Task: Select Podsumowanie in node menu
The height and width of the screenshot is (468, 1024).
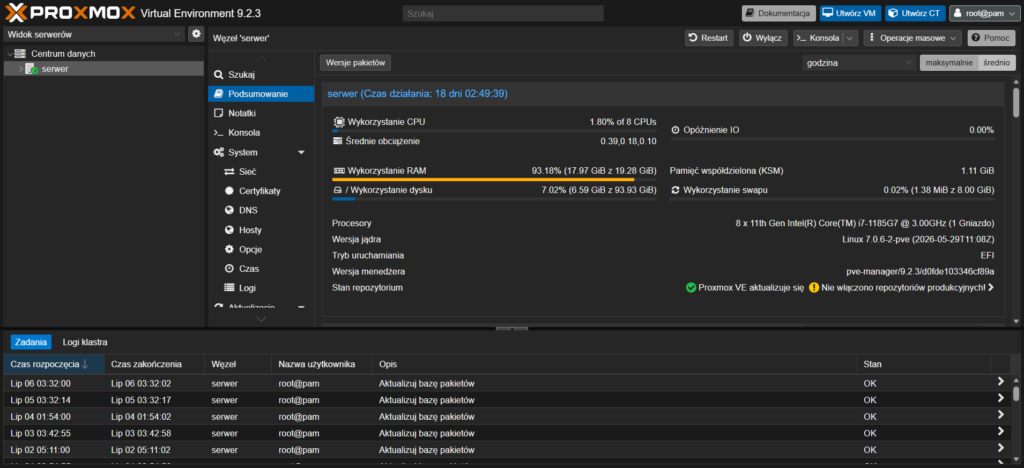Action: [x=261, y=94]
